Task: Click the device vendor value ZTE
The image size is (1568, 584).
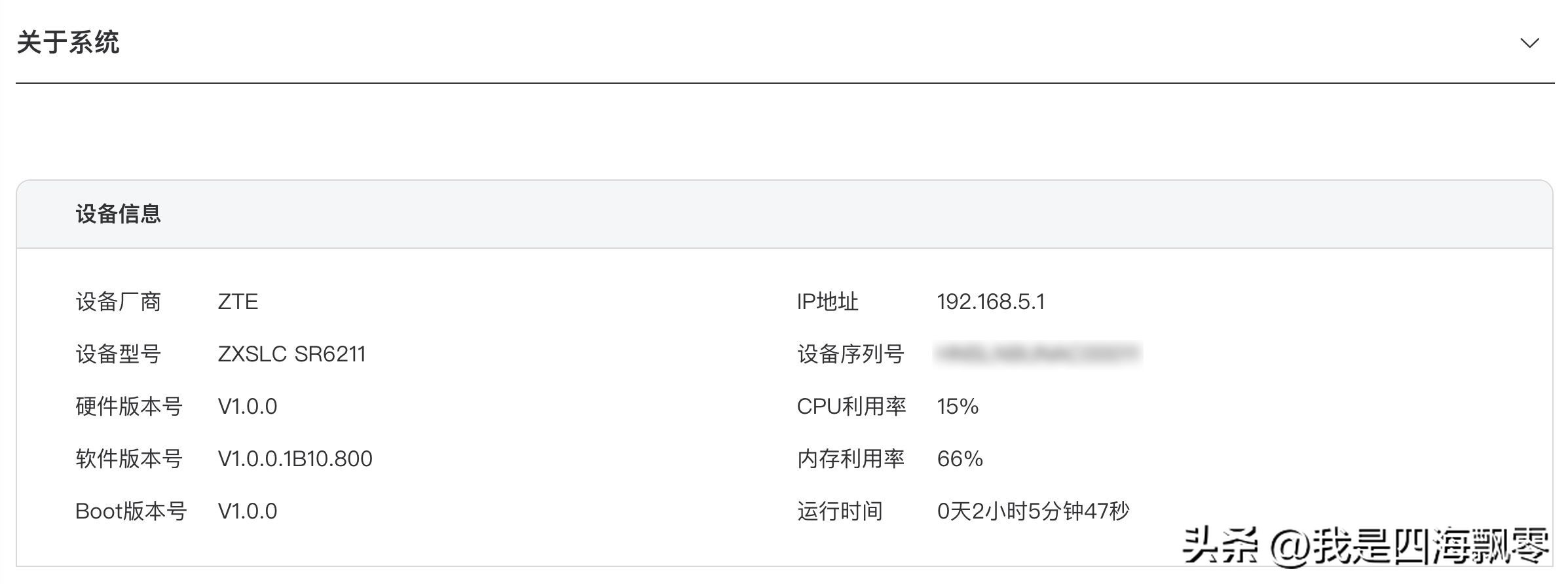Action: pos(237,301)
